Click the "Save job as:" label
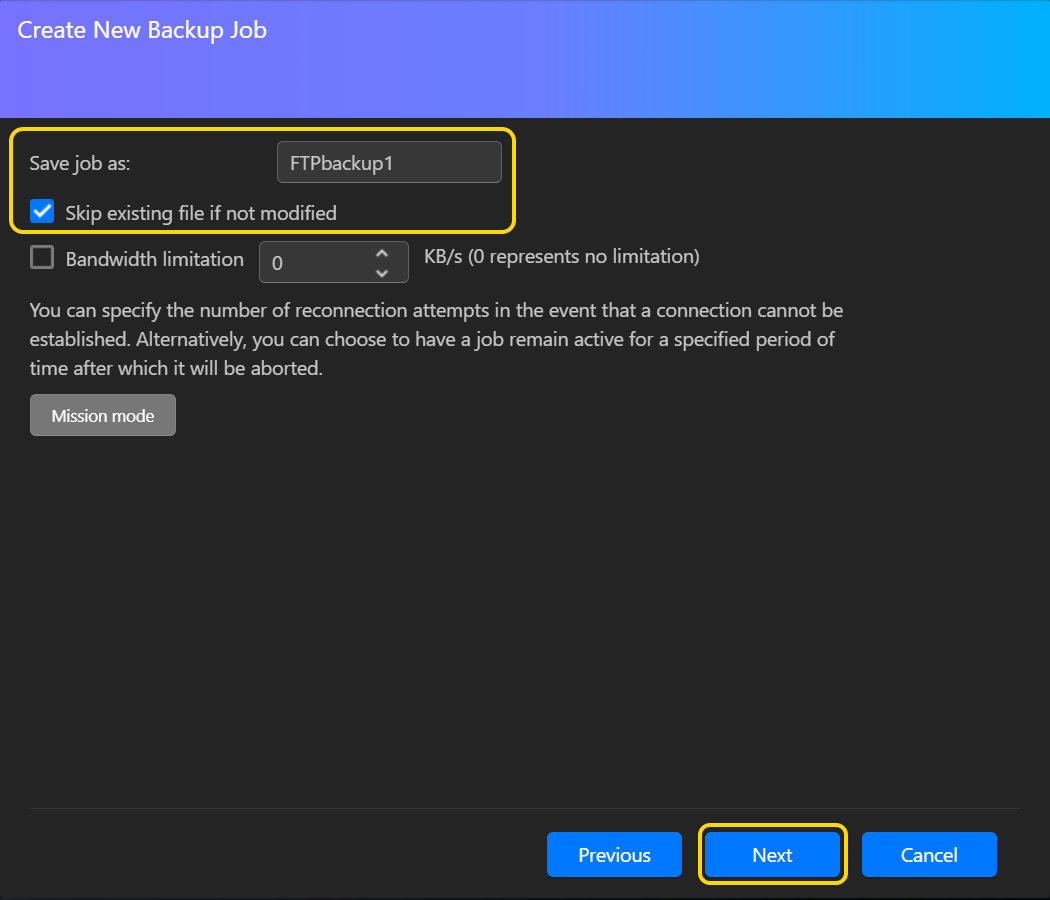 pyautogui.click(x=80, y=163)
